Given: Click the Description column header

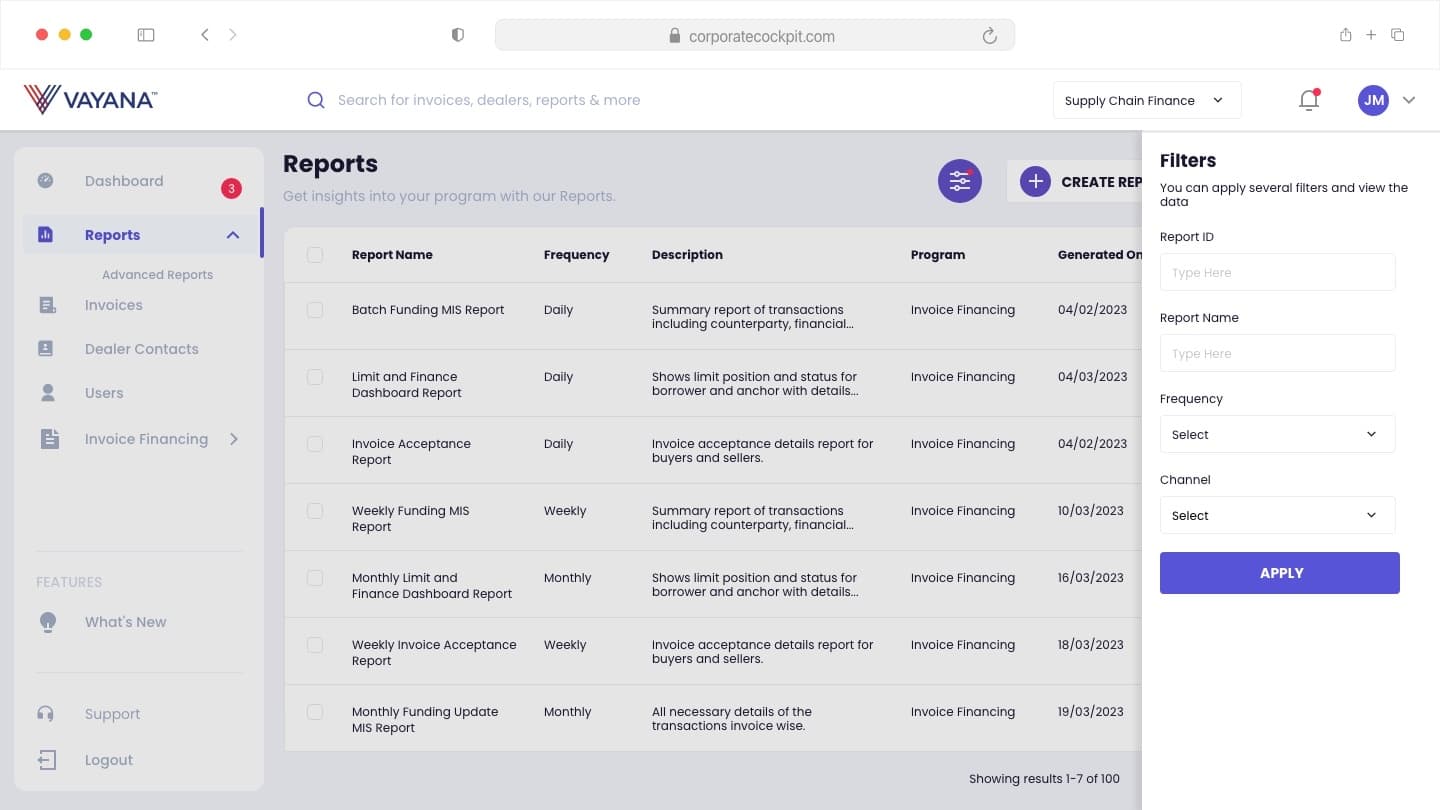Looking at the screenshot, I should (x=687, y=255).
